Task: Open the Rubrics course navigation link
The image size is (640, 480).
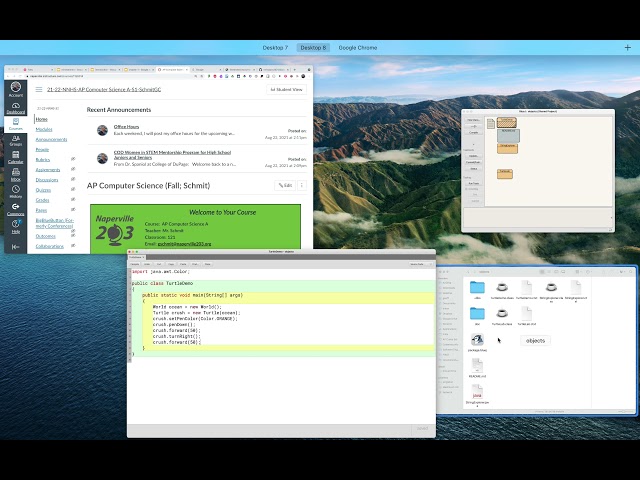Action: [x=43, y=160]
